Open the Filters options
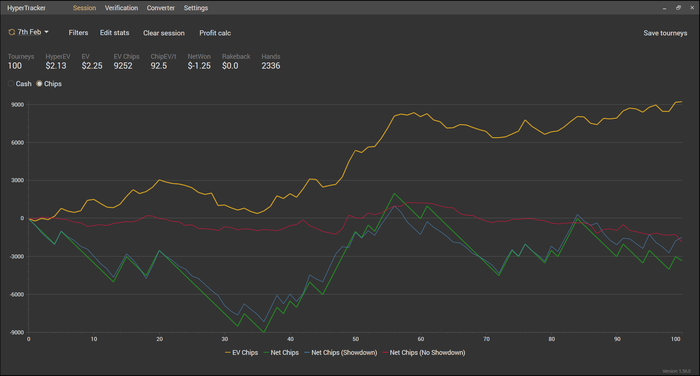This screenshot has width=700, height=376. click(78, 33)
